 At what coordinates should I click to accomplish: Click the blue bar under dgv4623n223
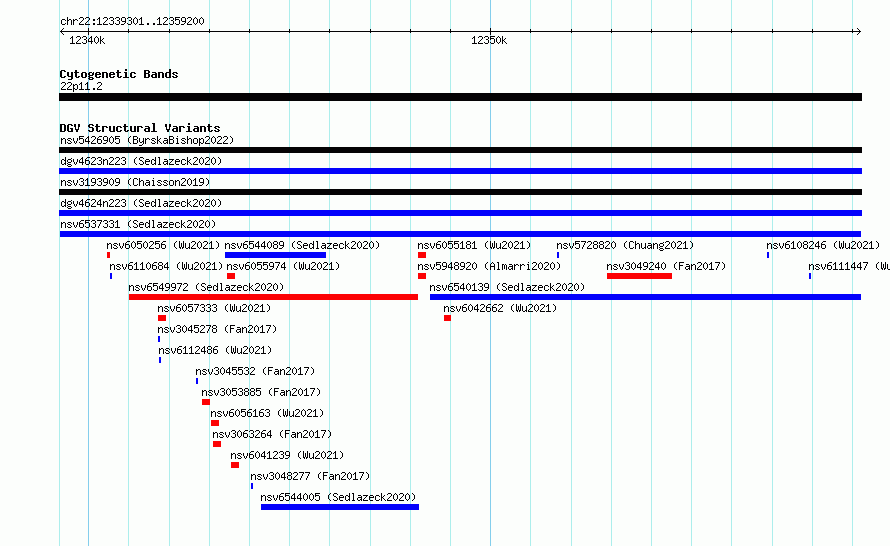(460, 171)
